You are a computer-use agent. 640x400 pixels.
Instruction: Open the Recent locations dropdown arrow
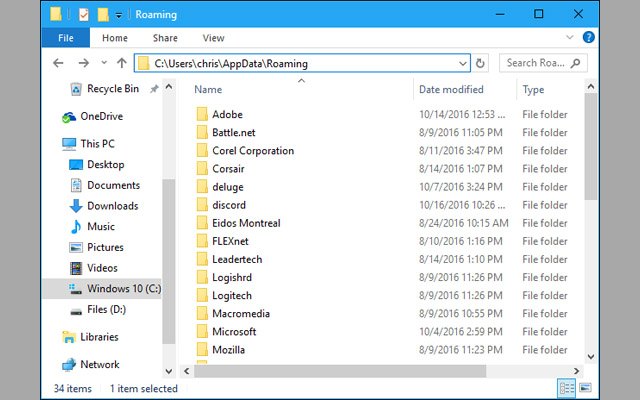[103, 63]
